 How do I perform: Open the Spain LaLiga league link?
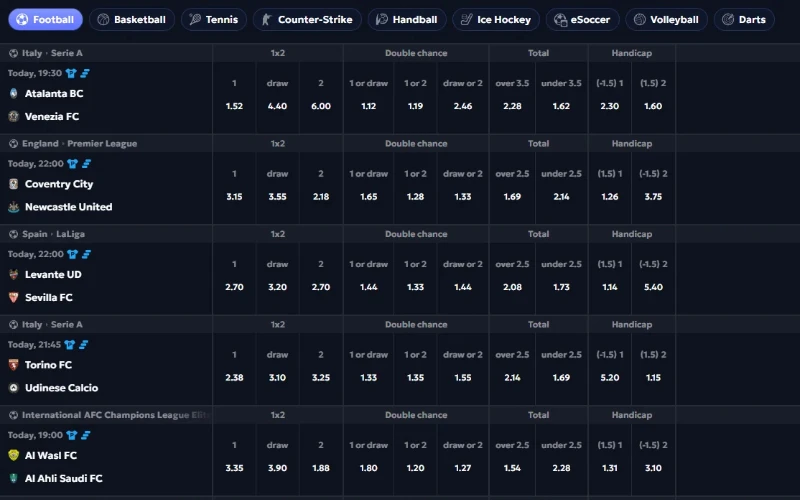[x=53, y=234]
